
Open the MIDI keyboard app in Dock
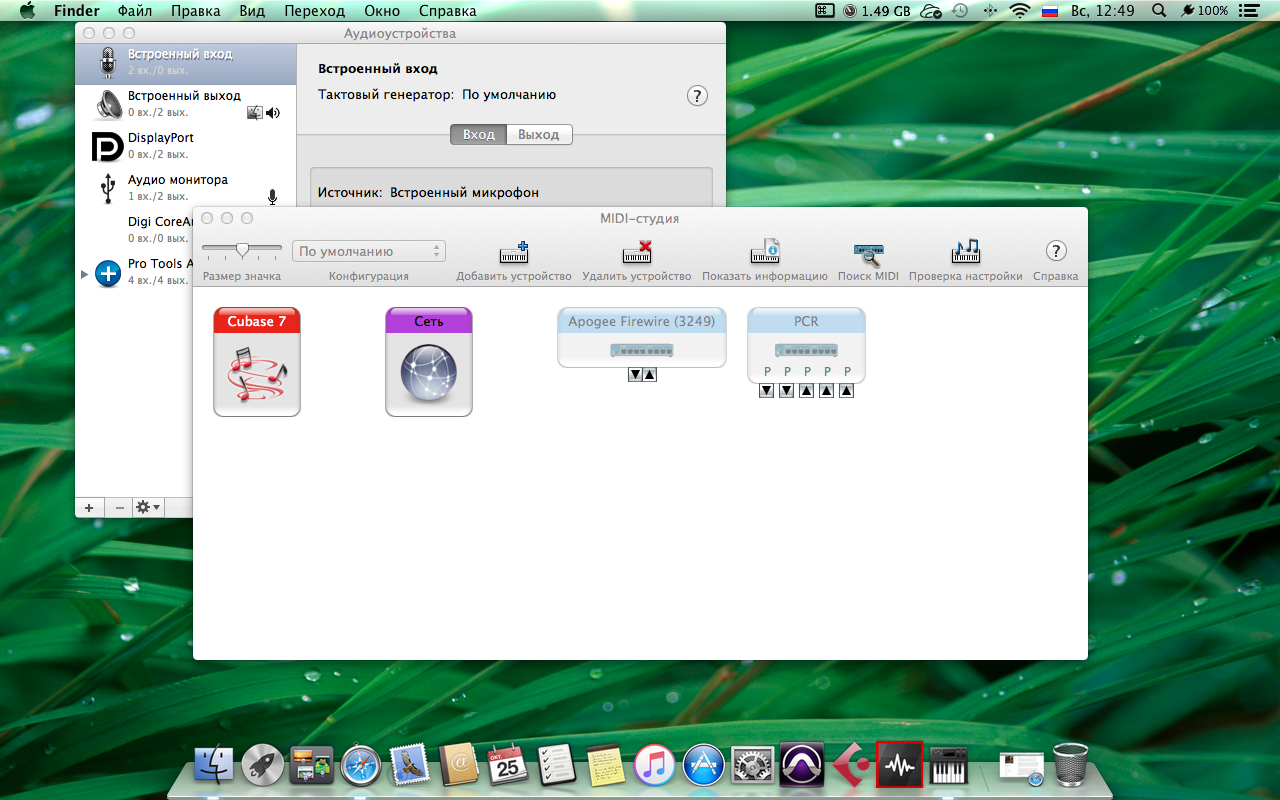click(x=948, y=765)
